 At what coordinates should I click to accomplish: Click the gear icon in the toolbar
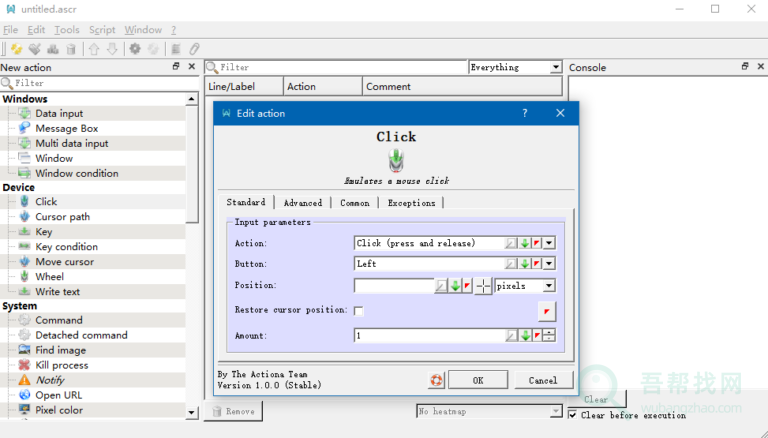coord(134,48)
